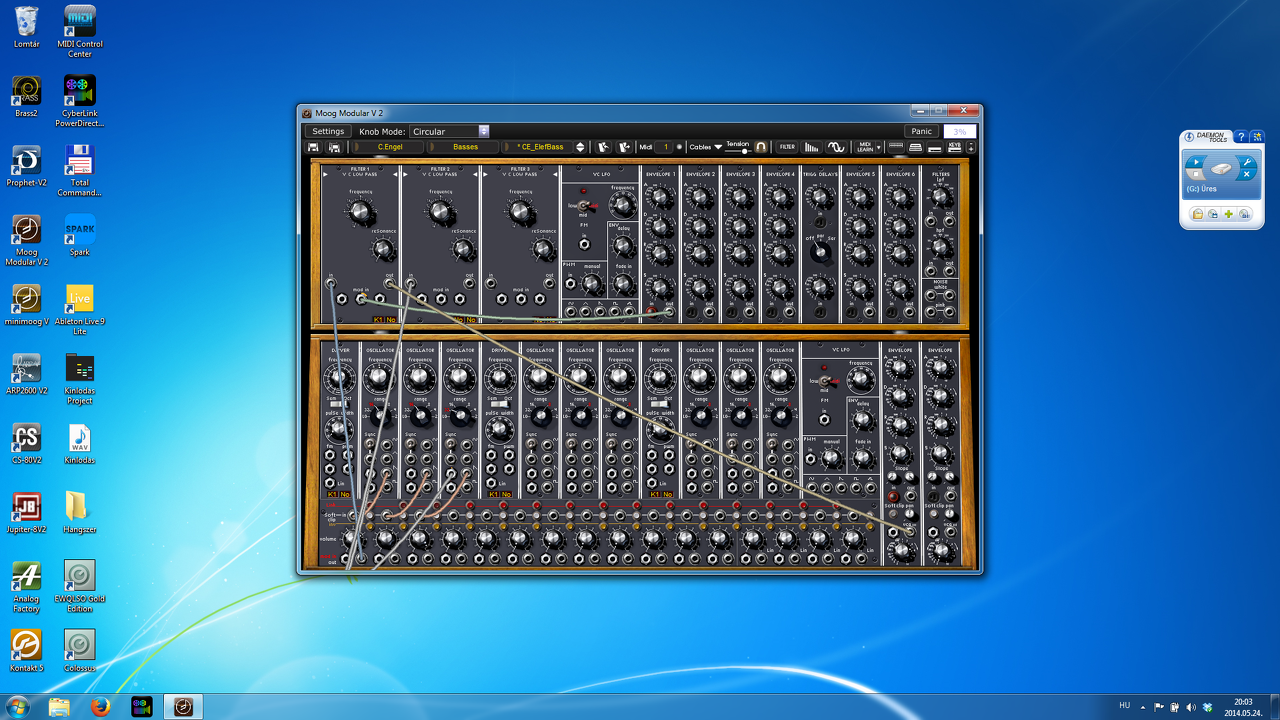Click the green plus in Daemon Tools gadget

1228,214
